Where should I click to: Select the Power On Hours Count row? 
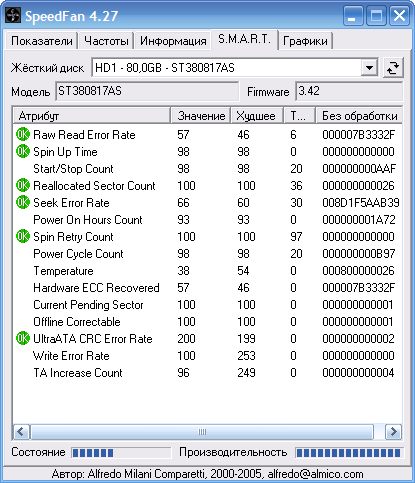pos(207,219)
